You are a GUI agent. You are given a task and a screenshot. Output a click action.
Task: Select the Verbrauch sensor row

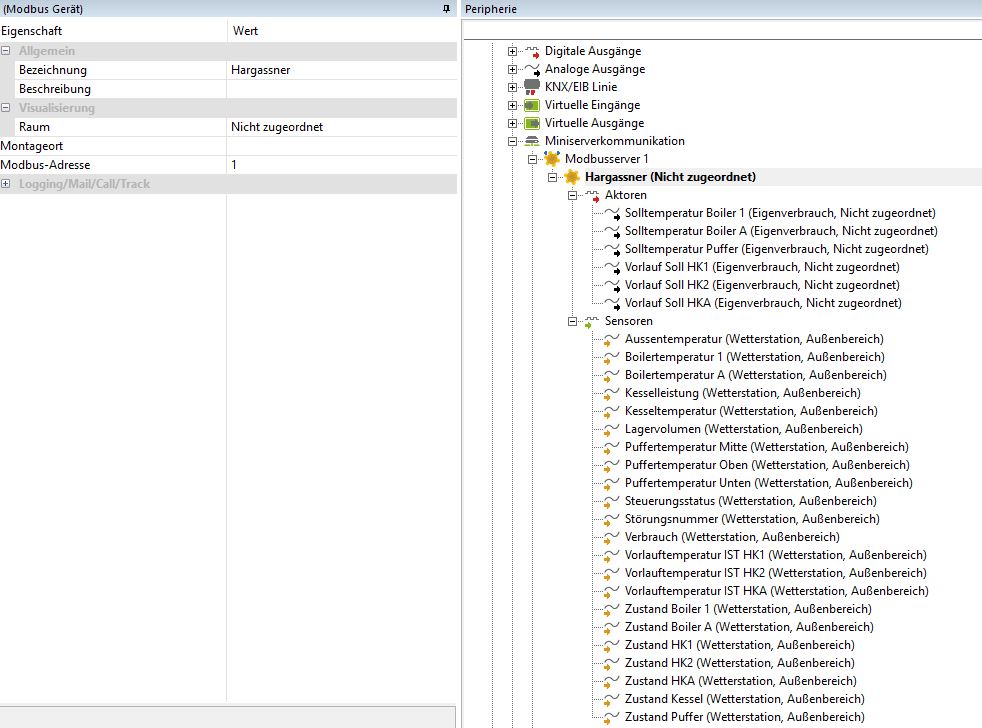click(732, 538)
